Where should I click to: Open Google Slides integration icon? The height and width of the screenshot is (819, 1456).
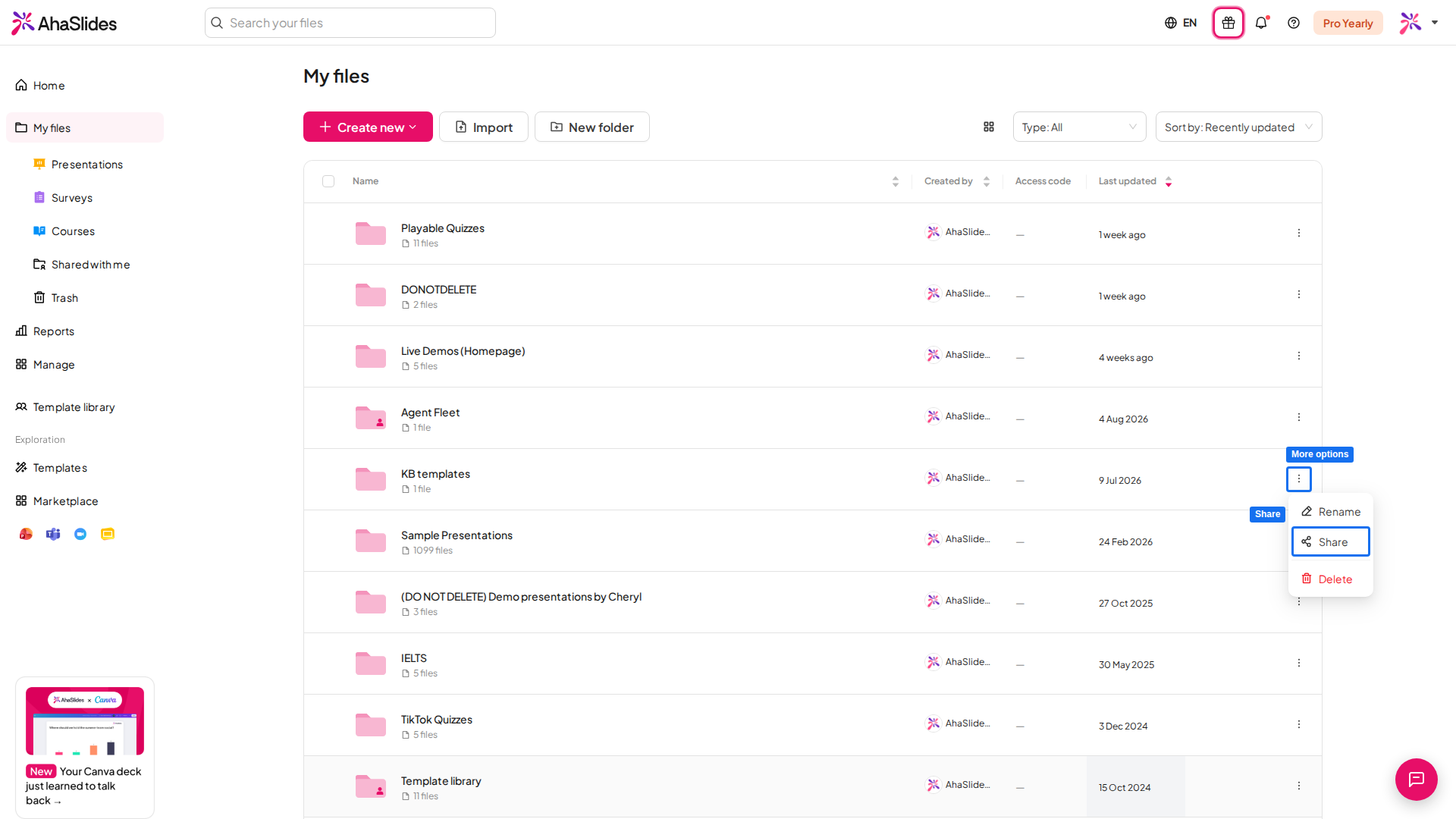coord(108,534)
